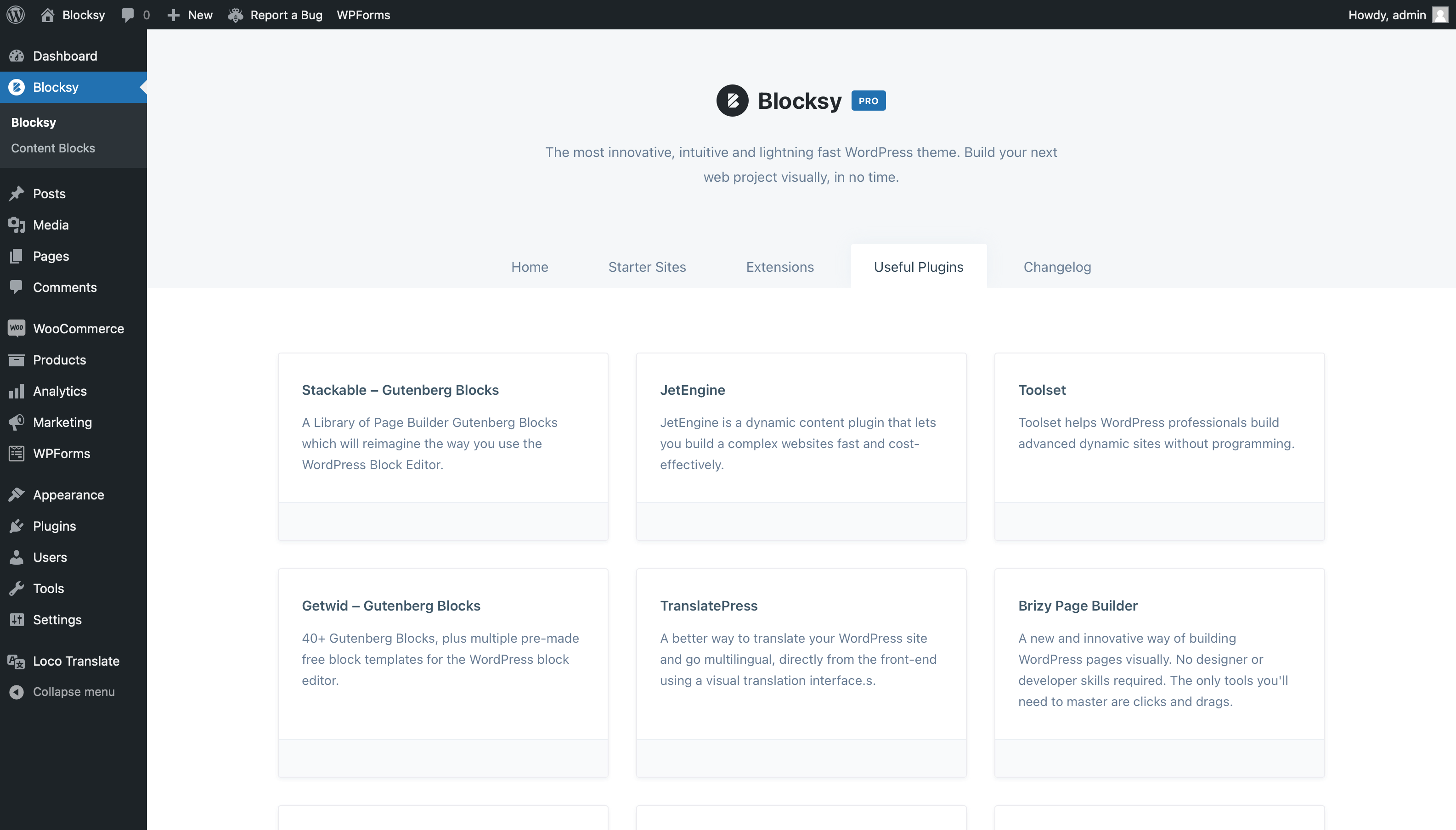The height and width of the screenshot is (830, 1456).
Task: Click the Analytics bar chart icon
Action: tap(17, 391)
